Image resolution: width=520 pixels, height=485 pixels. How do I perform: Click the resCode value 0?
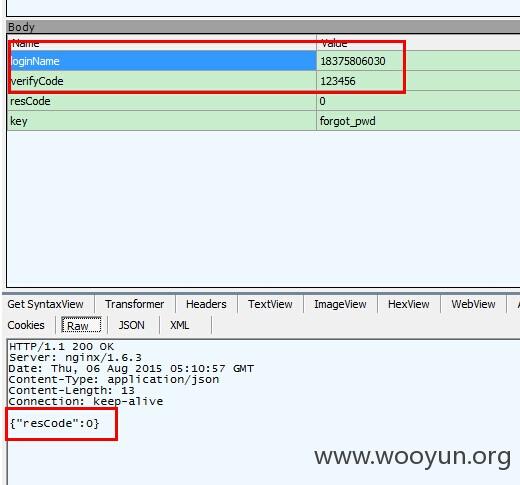tap(322, 101)
